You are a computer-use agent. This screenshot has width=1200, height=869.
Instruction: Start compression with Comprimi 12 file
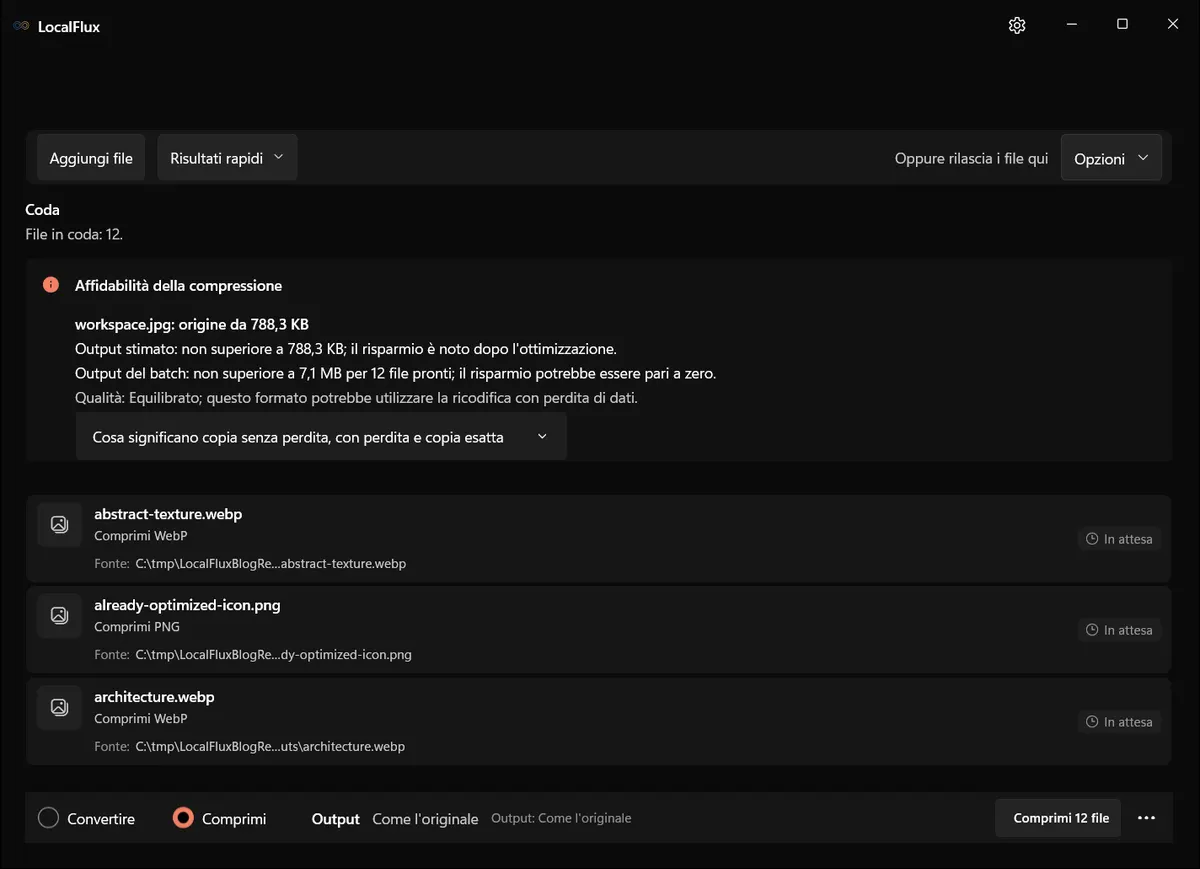pyautogui.click(x=1058, y=818)
